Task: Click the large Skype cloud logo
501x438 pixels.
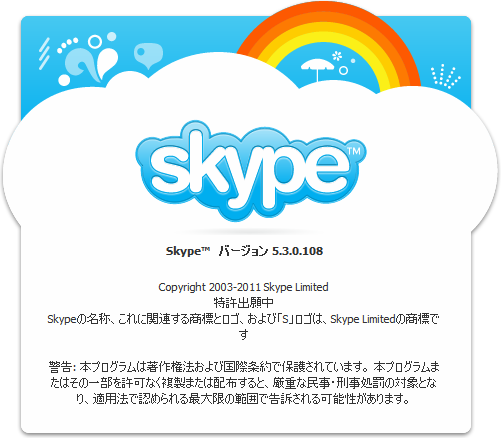Action: [x=251, y=170]
